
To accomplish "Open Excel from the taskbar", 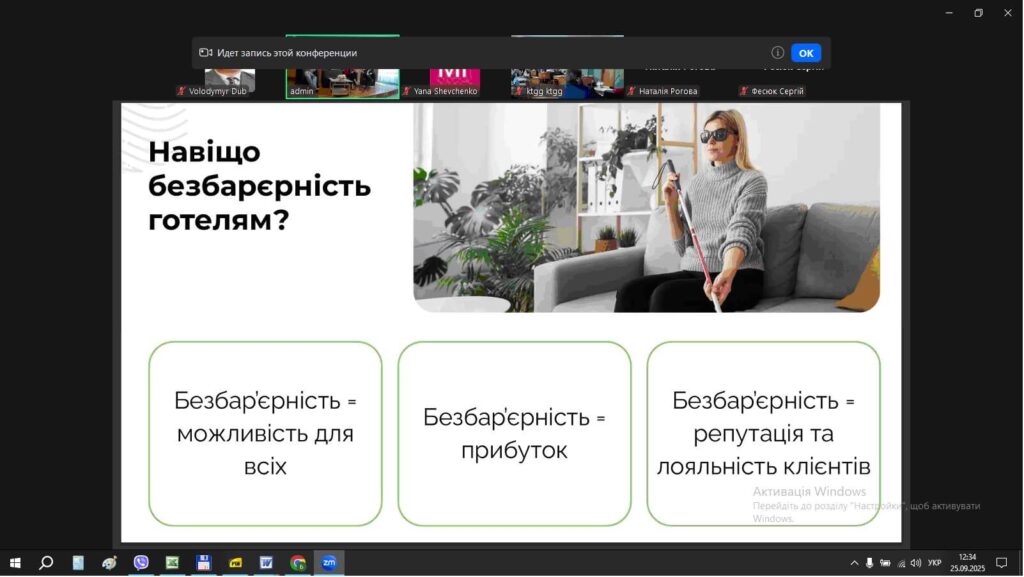I will coord(172,563).
